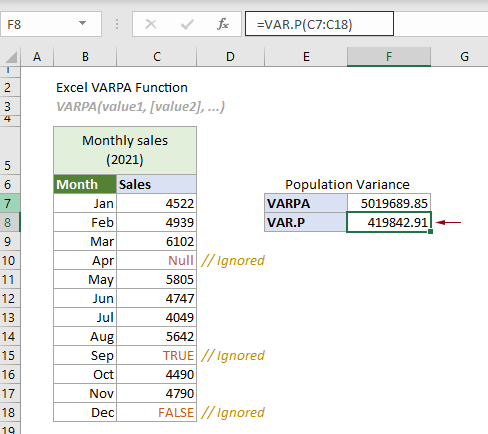Click the Insert Function fx icon
488x434 pixels.
pyautogui.click(x=223, y=24)
